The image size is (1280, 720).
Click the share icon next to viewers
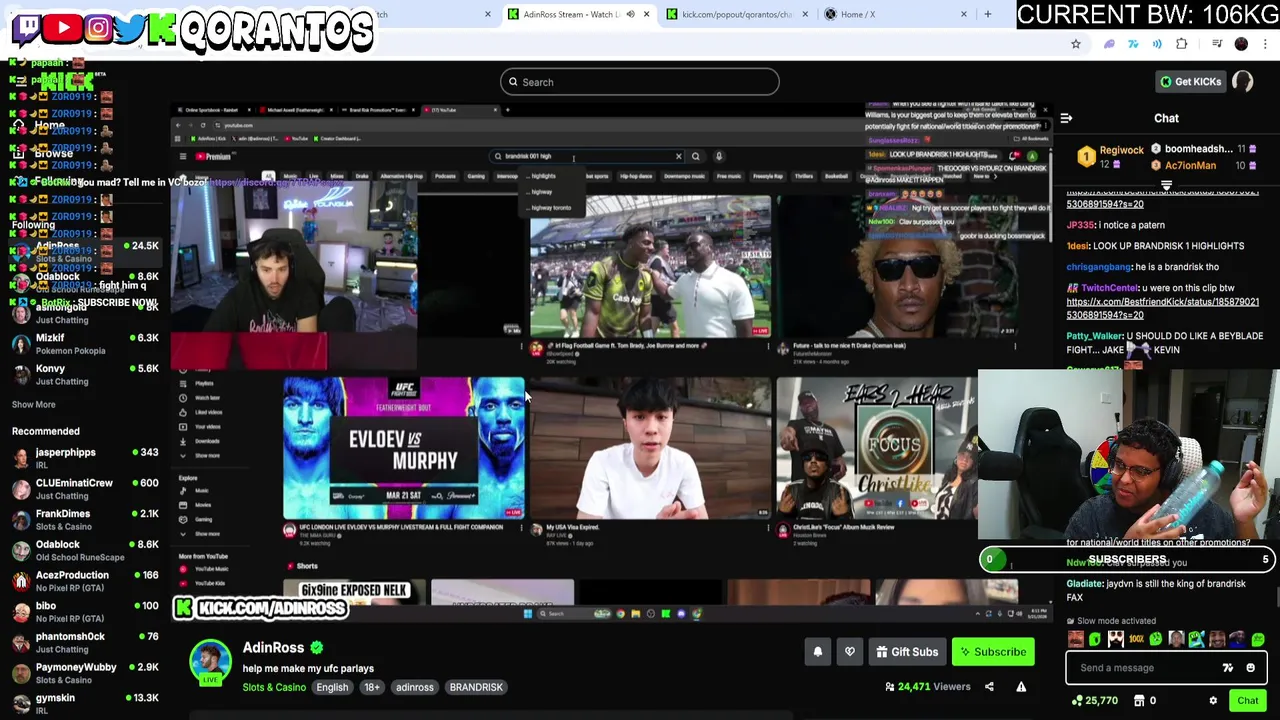click(989, 687)
